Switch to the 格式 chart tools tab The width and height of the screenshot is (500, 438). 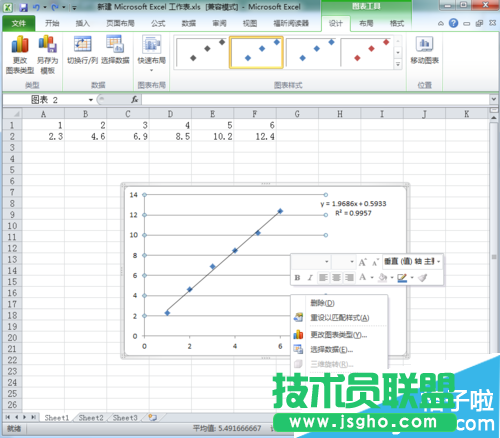(x=397, y=23)
